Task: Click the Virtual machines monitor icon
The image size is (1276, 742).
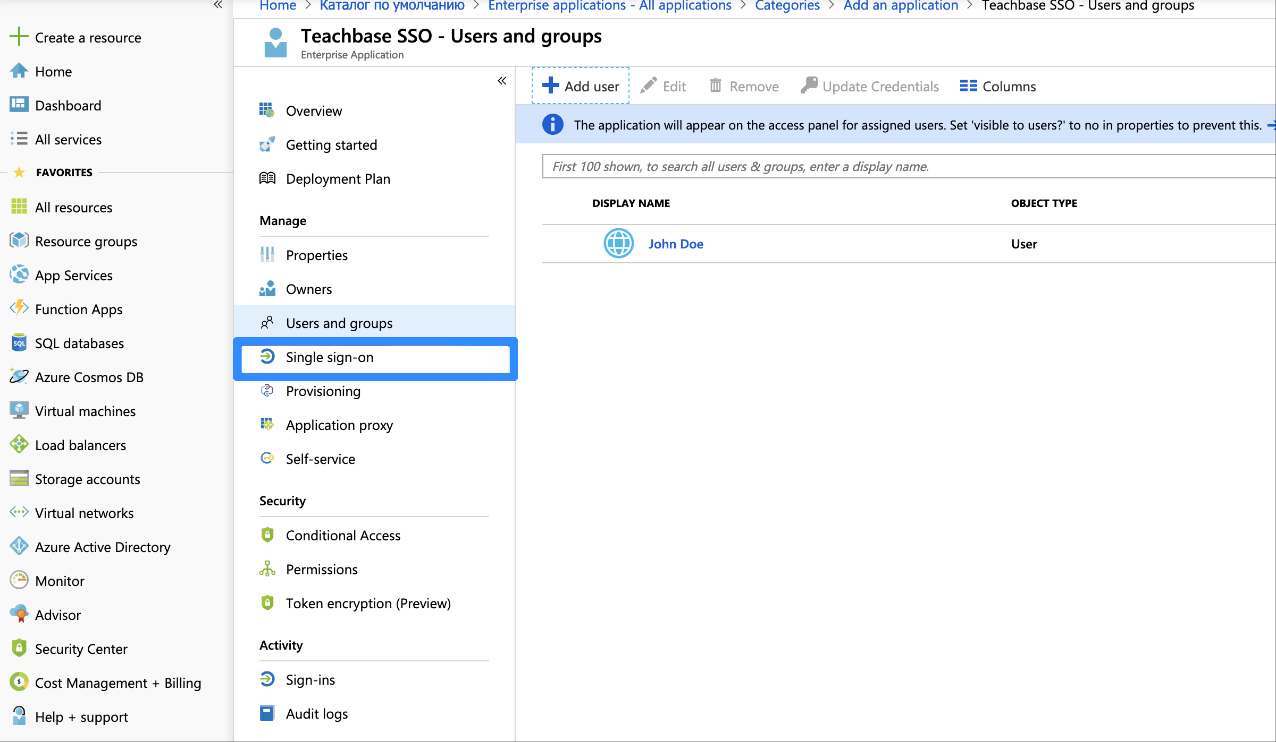Action: click(x=18, y=411)
